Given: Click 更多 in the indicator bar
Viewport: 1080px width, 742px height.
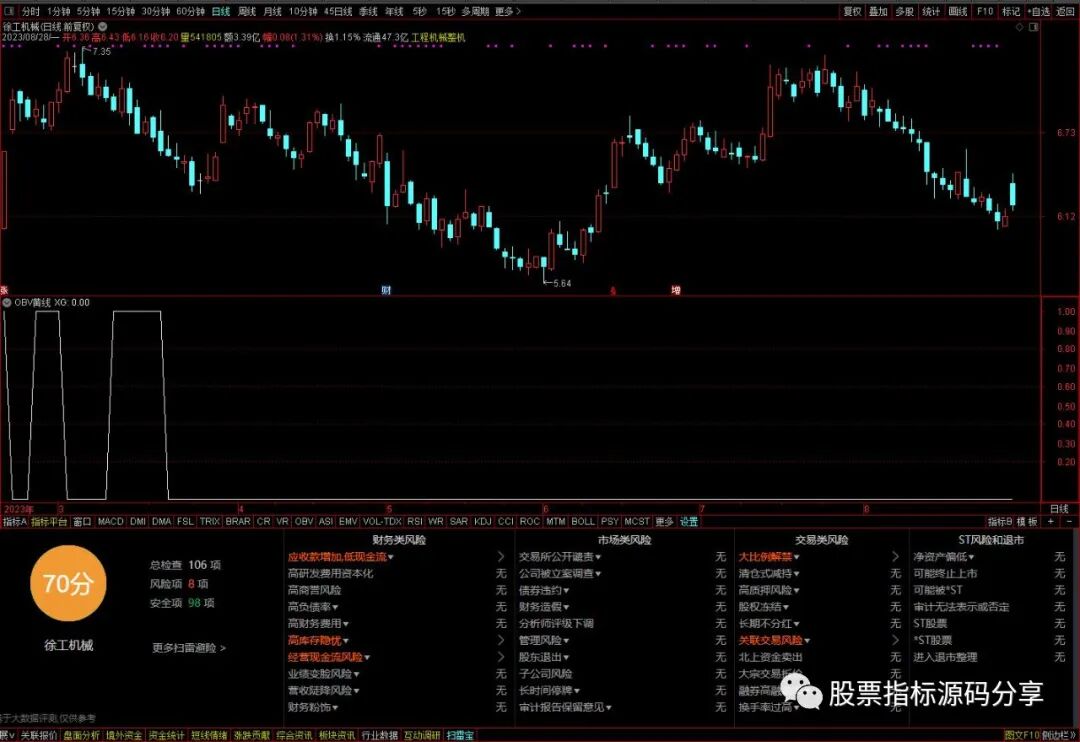Looking at the screenshot, I should 665,522.
